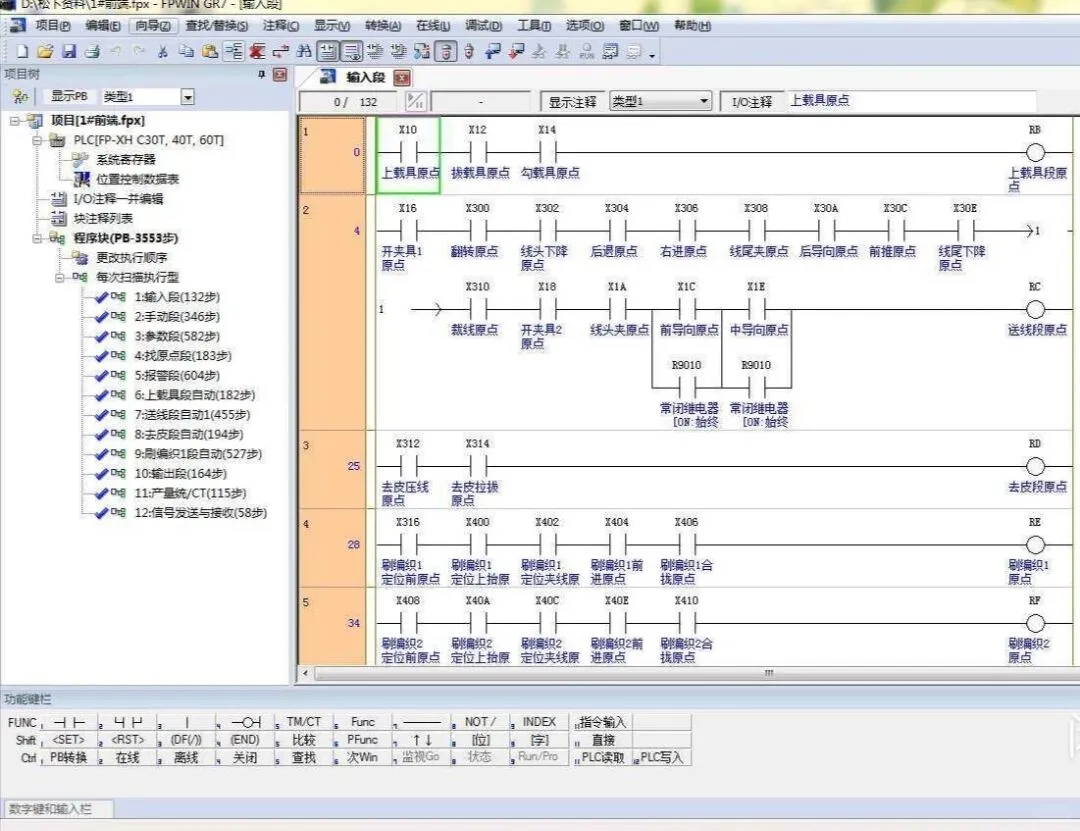Click the Paste clipboard icon
The width and height of the screenshot is (1080, 831).
click(210, 51)
